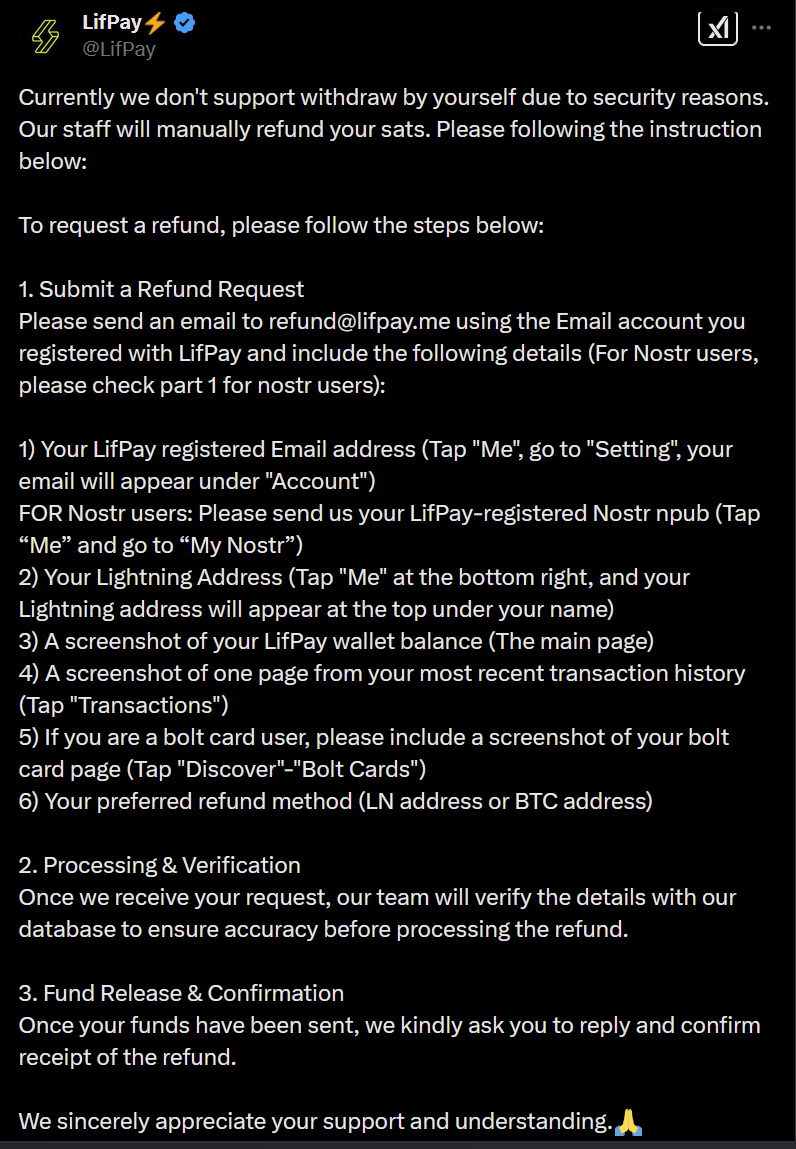
Task: Click the "3. Fund Release & Confirmation" heading
Action: 181,993
